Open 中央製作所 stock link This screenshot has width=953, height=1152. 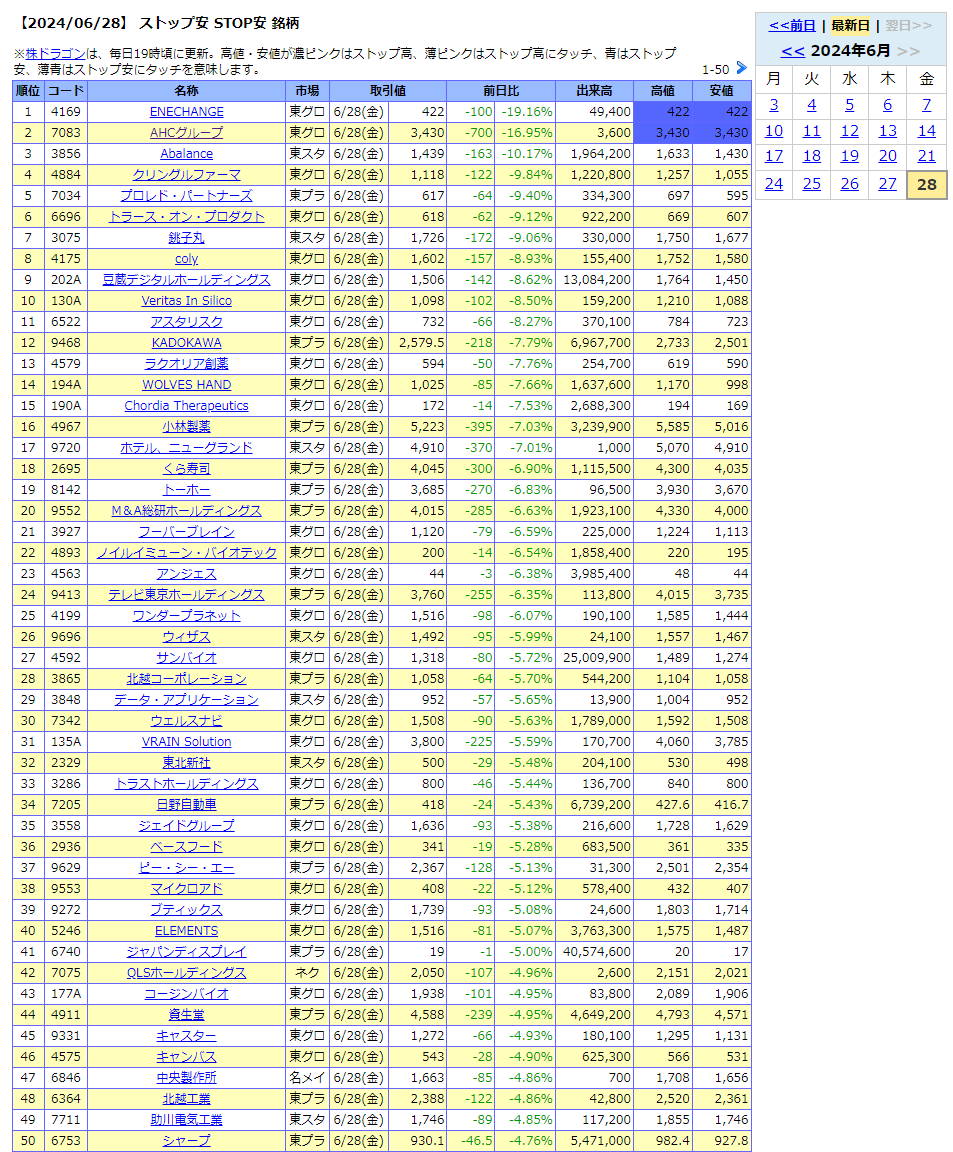pos(187,1078)
